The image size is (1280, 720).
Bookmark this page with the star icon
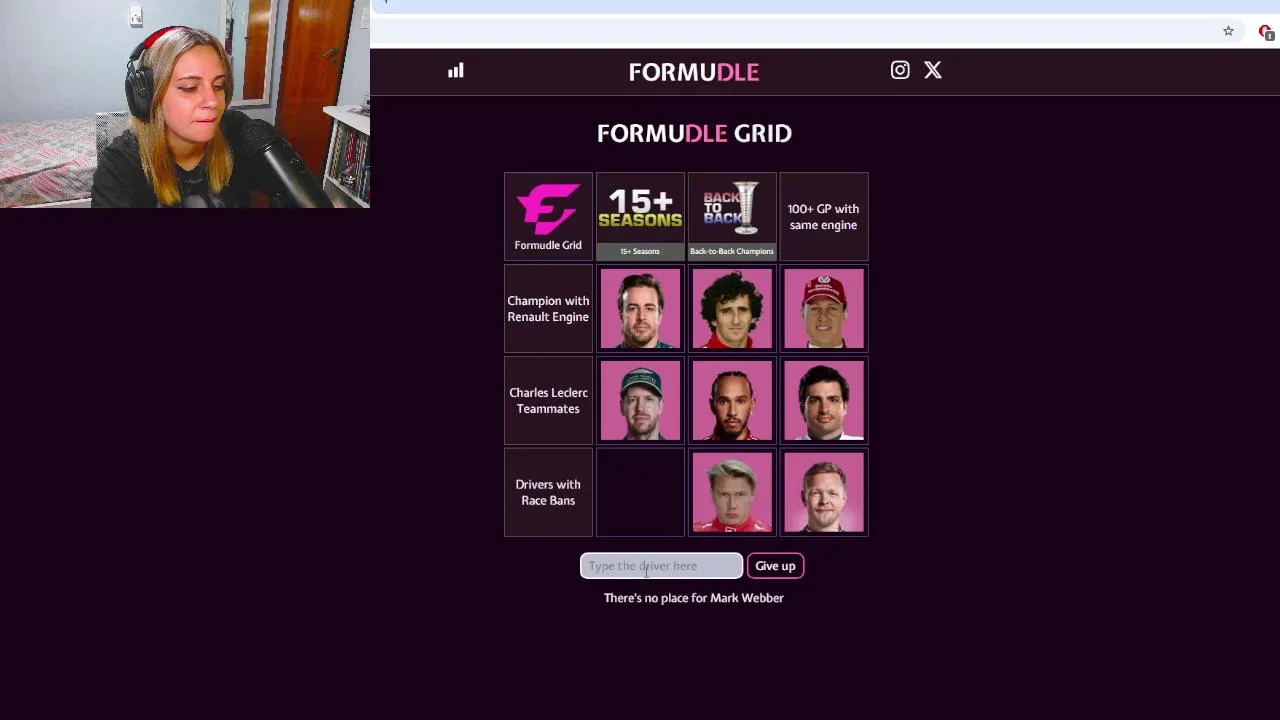(x=1228, y=31)
